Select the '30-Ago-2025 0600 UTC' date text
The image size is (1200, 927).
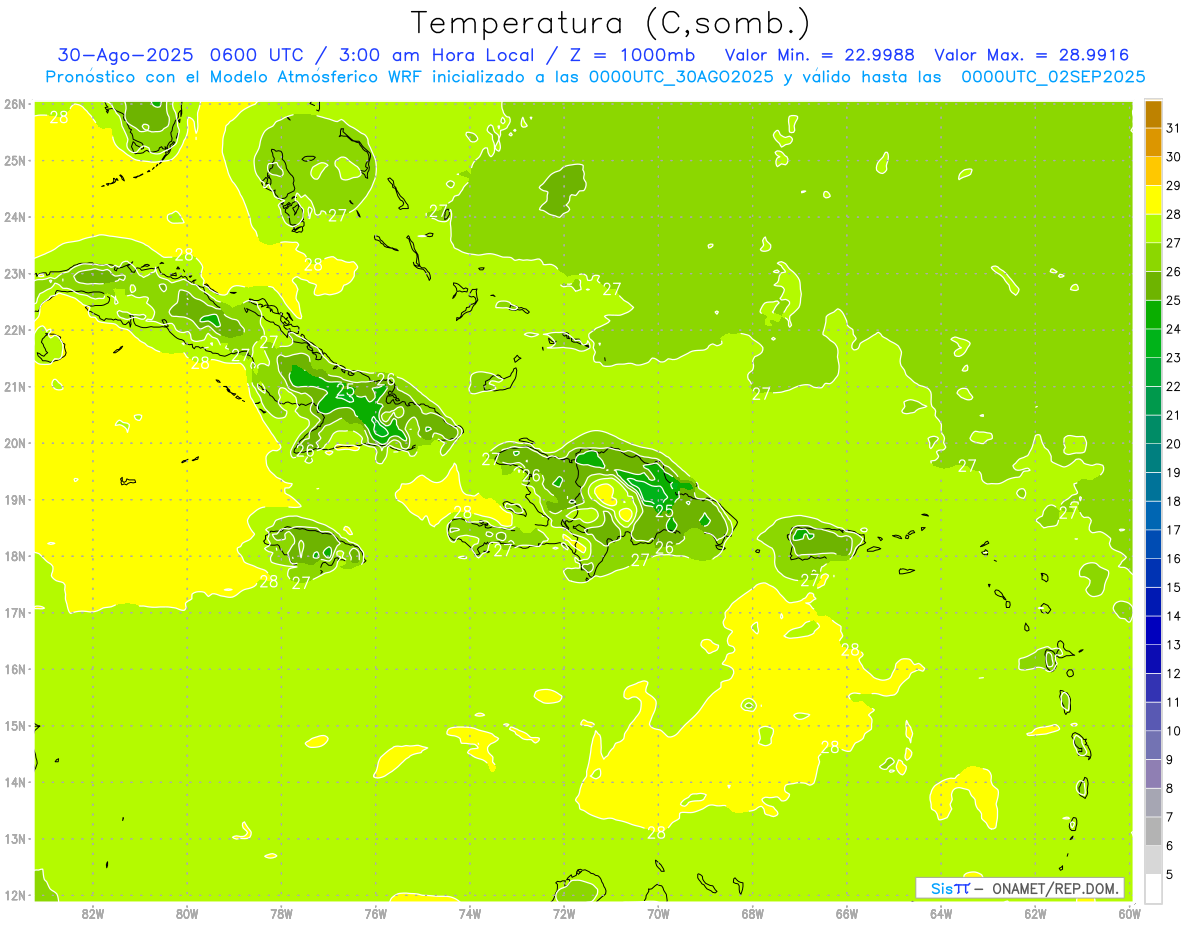tap(180, 55)
